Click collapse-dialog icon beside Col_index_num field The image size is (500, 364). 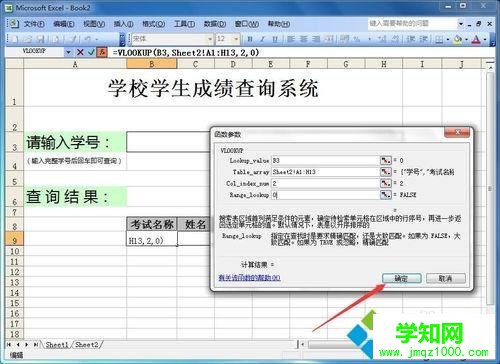(x=386, y=183)
